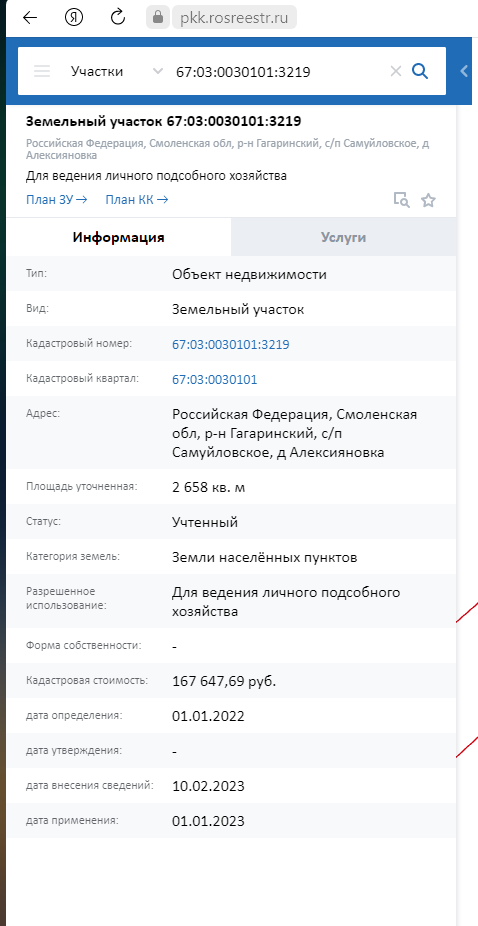
Task: Open the hamburger menu in search bar
Action: coord(42,71)
